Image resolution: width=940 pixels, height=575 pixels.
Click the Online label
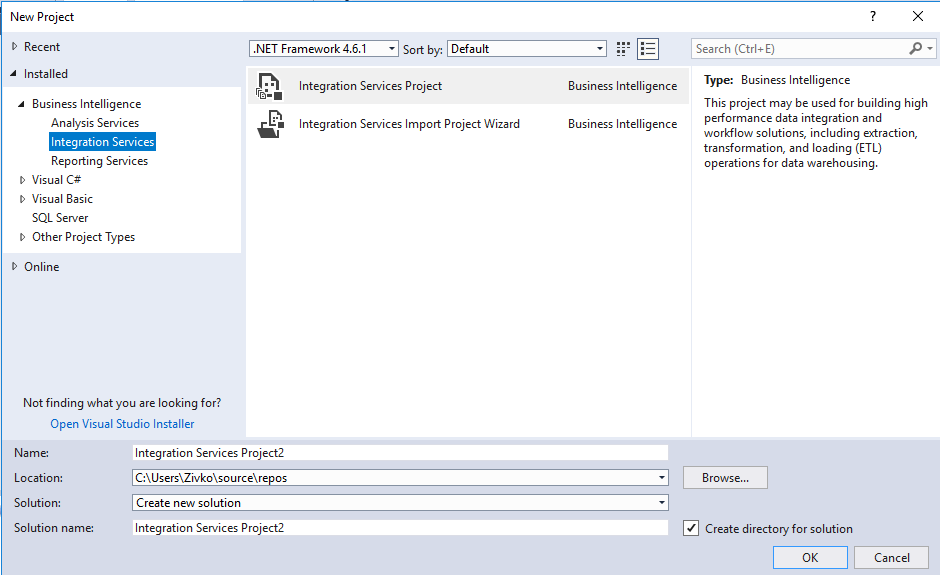click(x=41, y=267)
